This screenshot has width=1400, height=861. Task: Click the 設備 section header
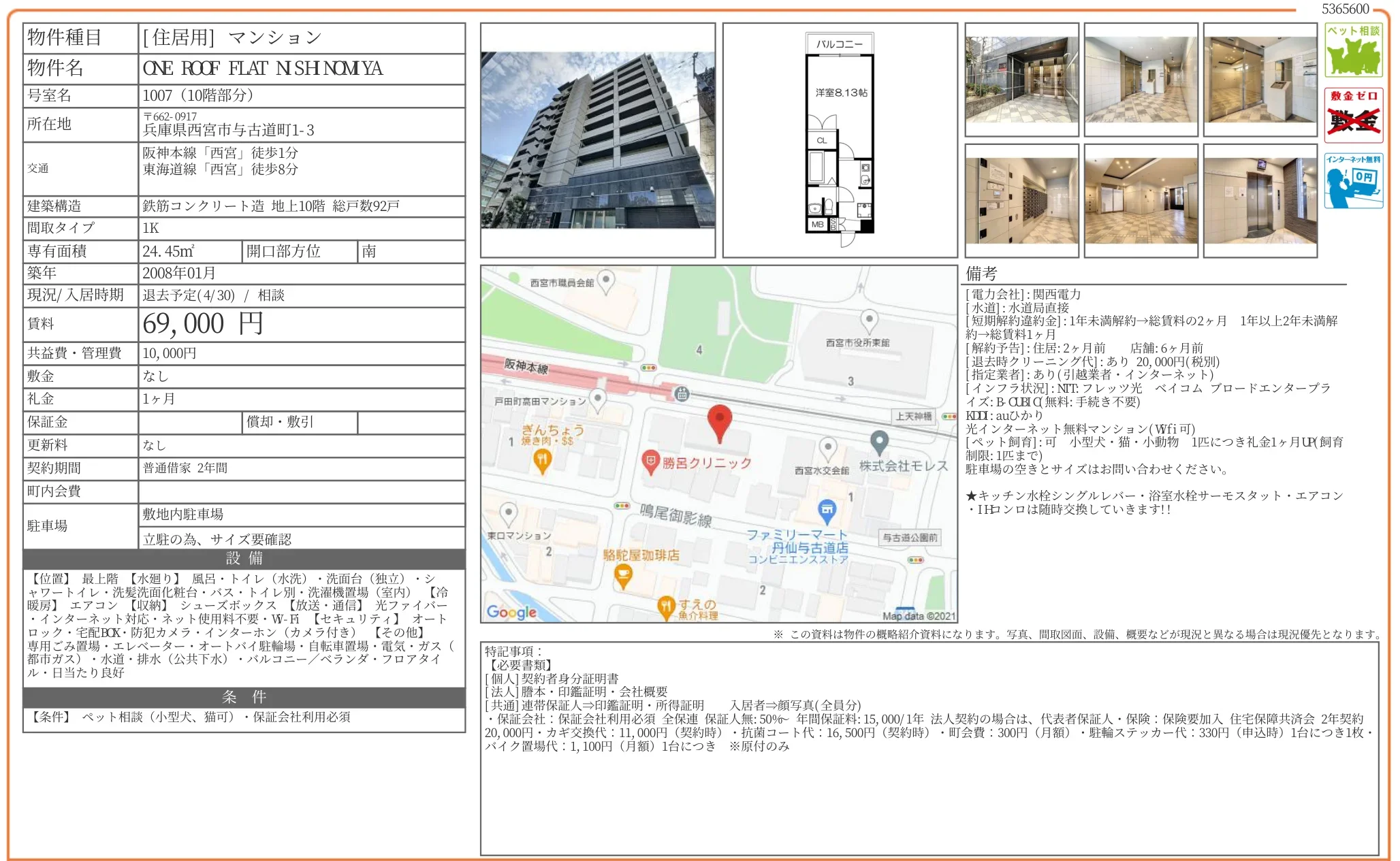[244, 559]
